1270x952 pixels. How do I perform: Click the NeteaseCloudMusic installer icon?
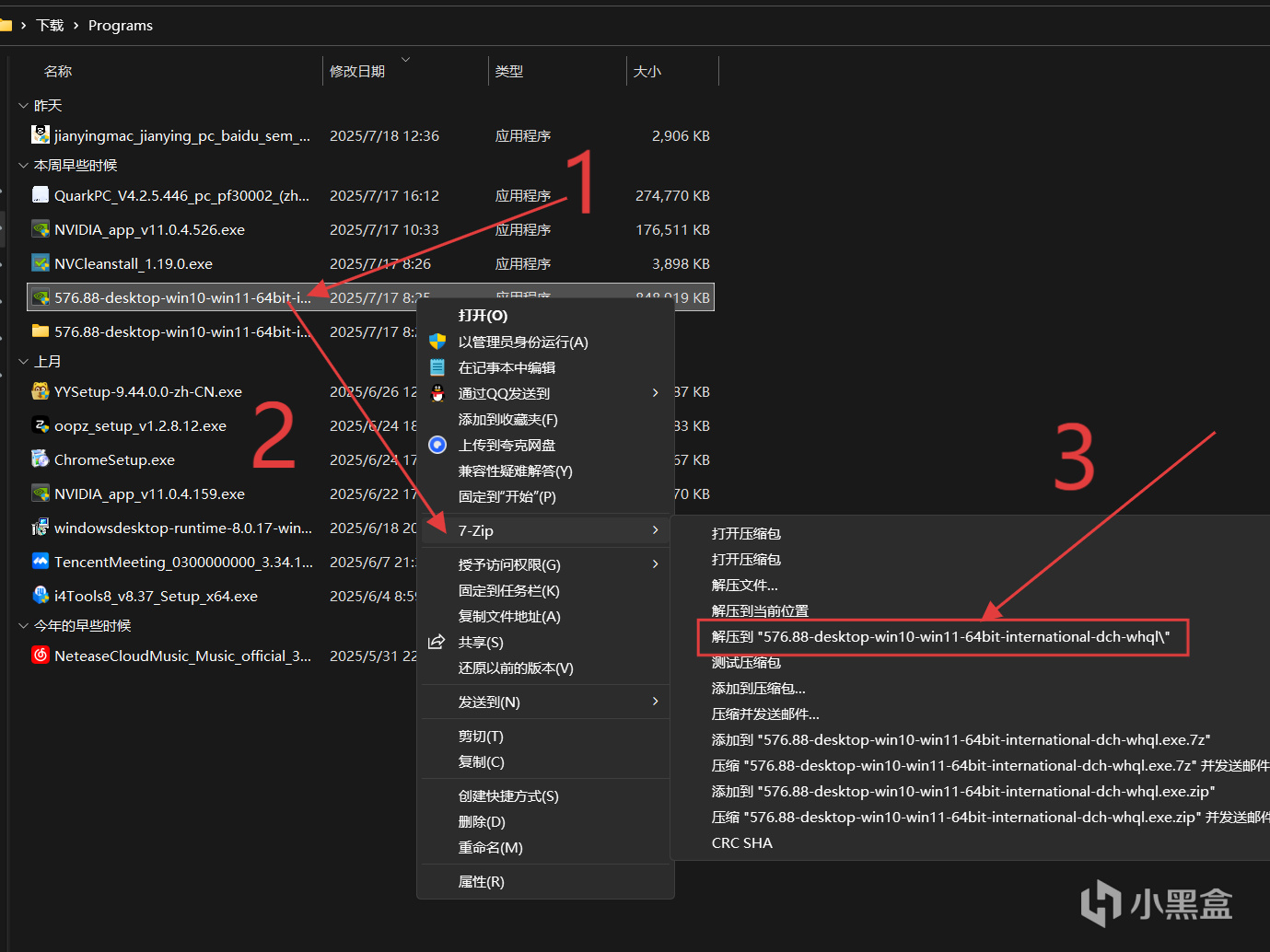coord(41,656)
